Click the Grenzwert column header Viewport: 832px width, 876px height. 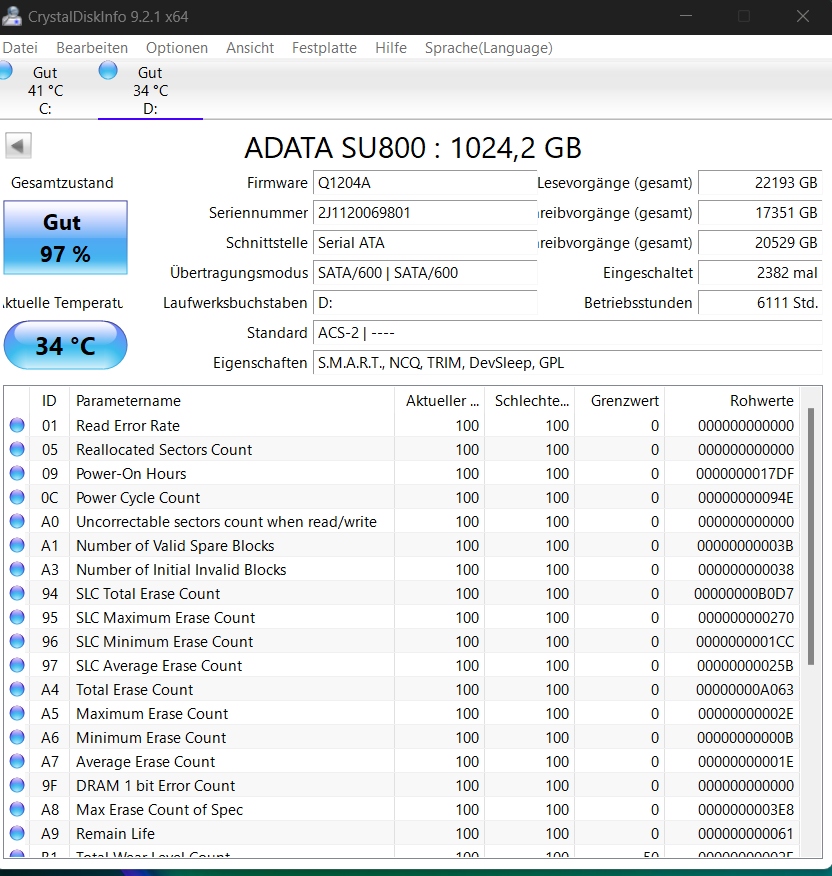point(620,401)
